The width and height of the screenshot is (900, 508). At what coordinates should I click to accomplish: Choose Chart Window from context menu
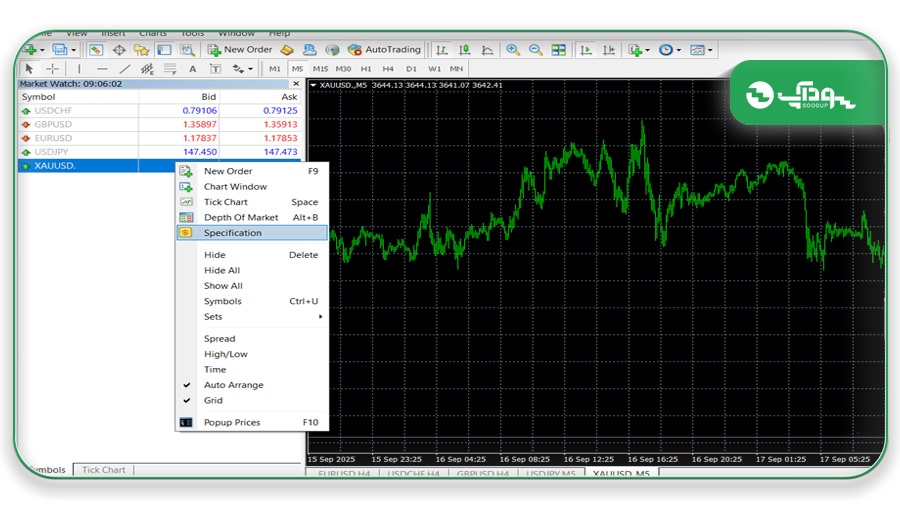pyautogui.click(x=252, y=187)
